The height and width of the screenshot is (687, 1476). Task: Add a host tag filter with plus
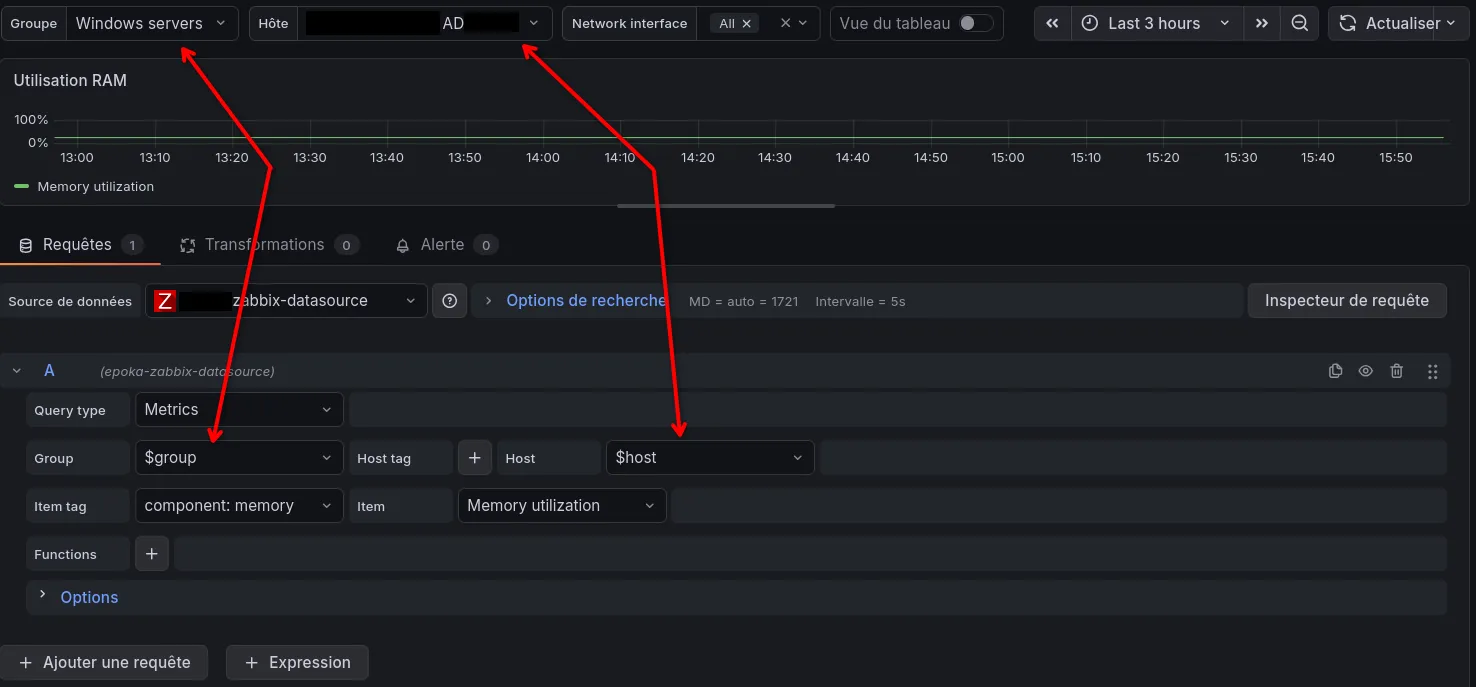coord(475,458)
